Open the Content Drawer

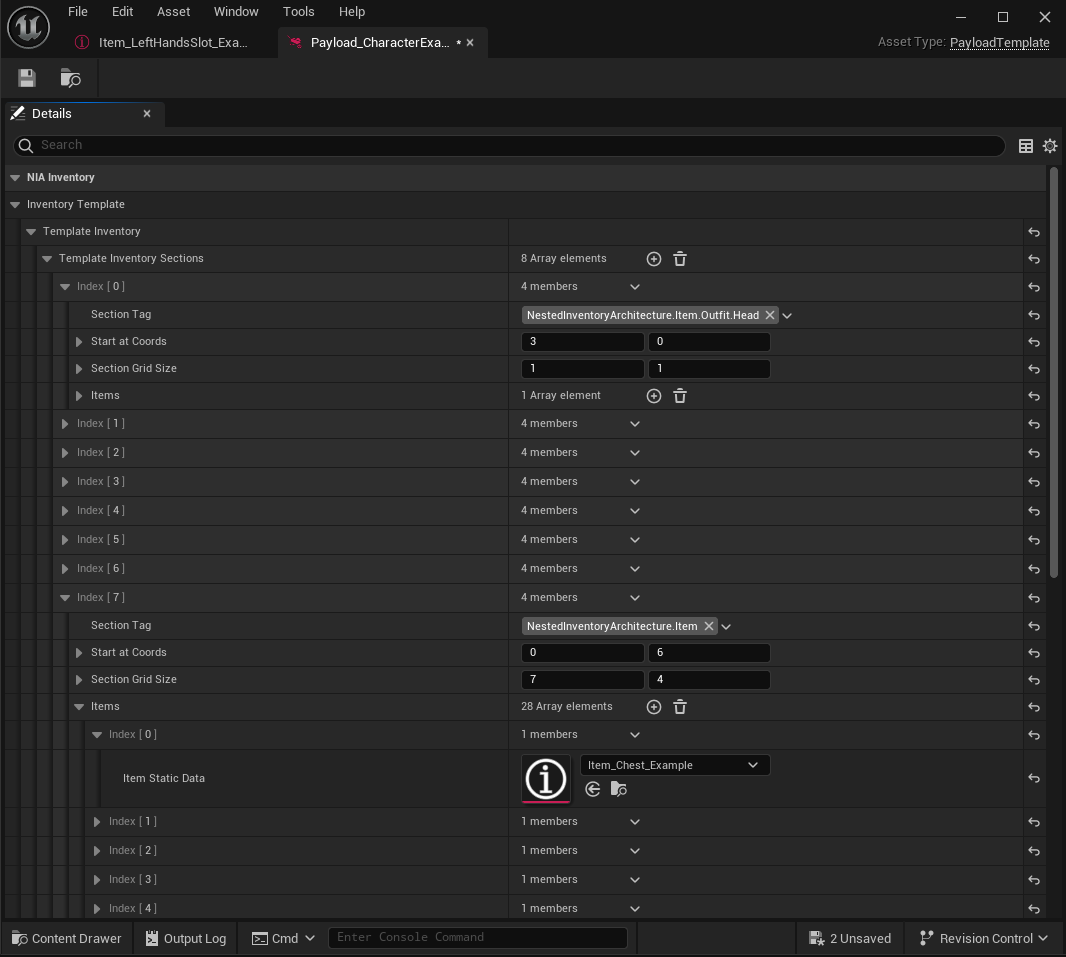tap(66, 938)
